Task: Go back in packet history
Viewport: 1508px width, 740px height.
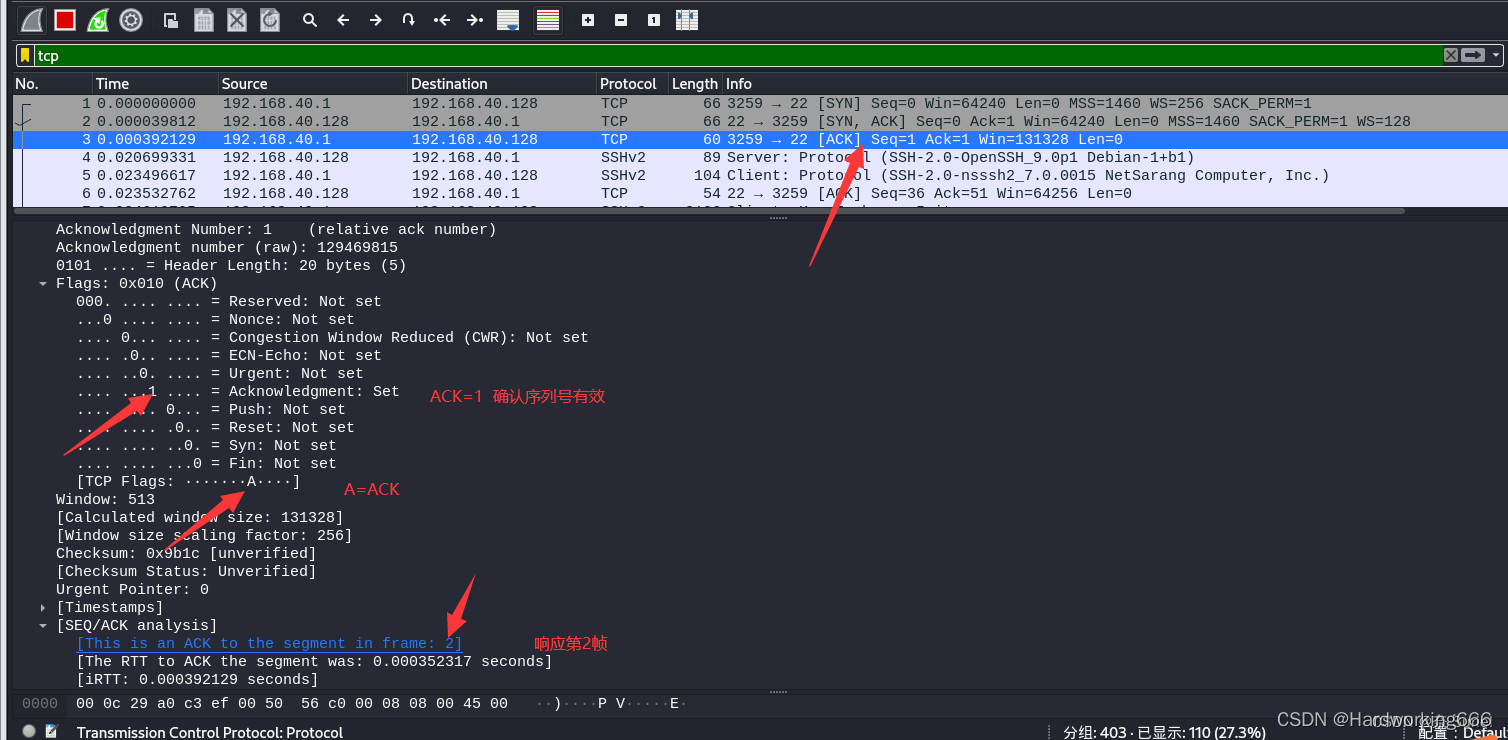Action: (x=343, y=20)
